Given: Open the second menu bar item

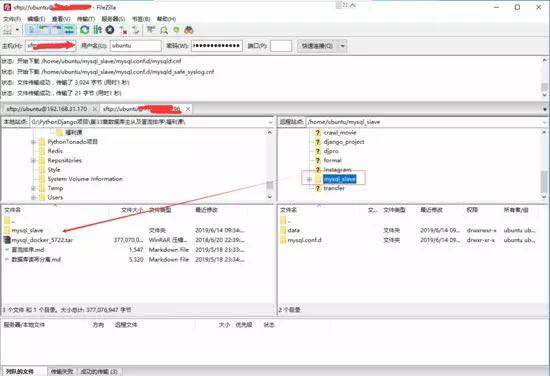Looking at the screenshot, I should click(x=36, y=19).
